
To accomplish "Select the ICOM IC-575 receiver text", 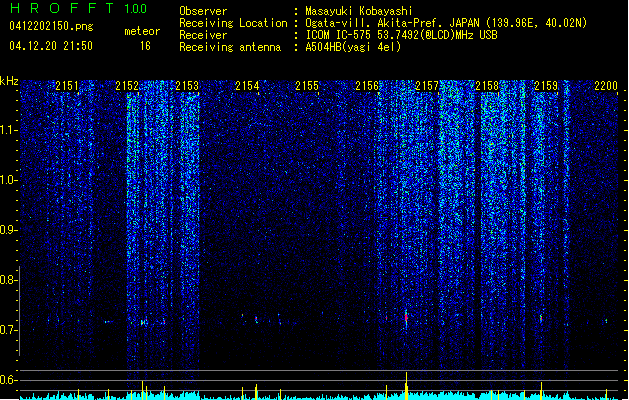I will click(401, 35).
